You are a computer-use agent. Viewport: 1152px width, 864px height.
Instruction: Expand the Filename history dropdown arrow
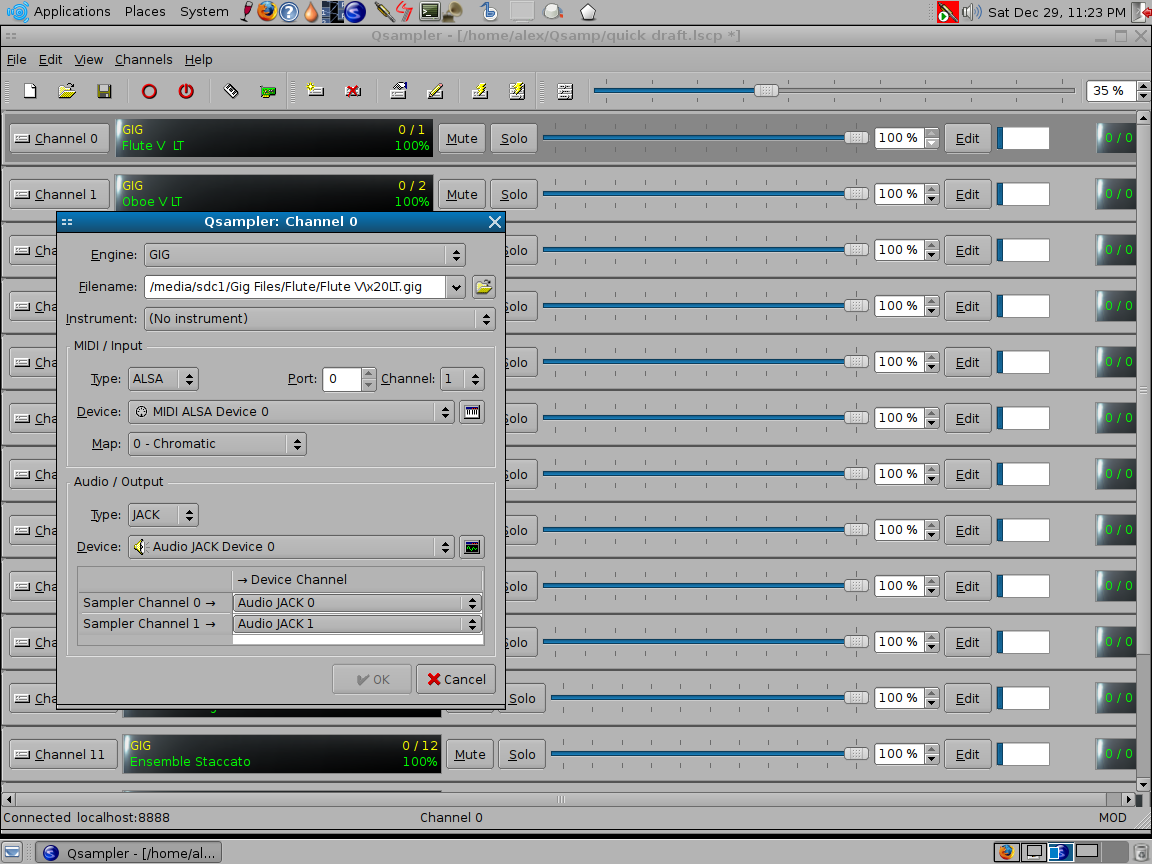456,287
